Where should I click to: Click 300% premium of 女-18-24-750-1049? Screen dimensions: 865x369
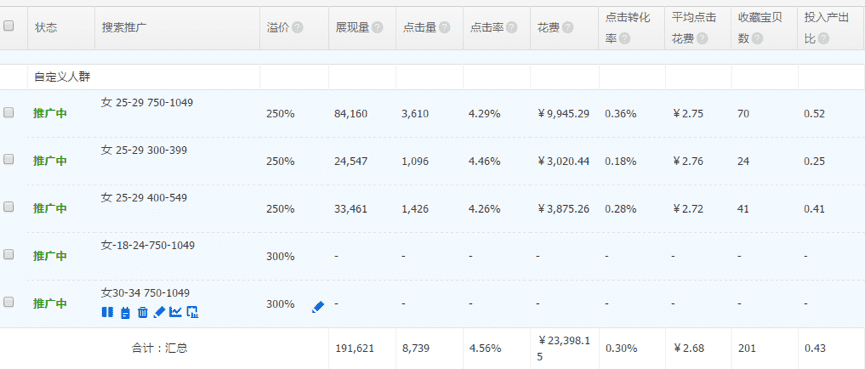click(280, 256)
